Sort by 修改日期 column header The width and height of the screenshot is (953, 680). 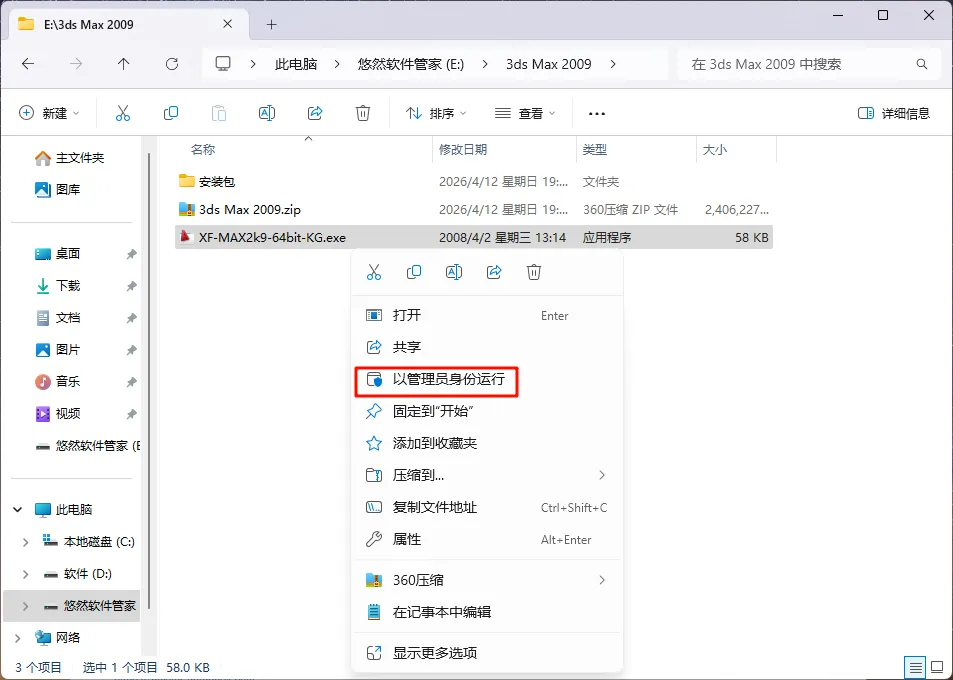coord(463,149)
